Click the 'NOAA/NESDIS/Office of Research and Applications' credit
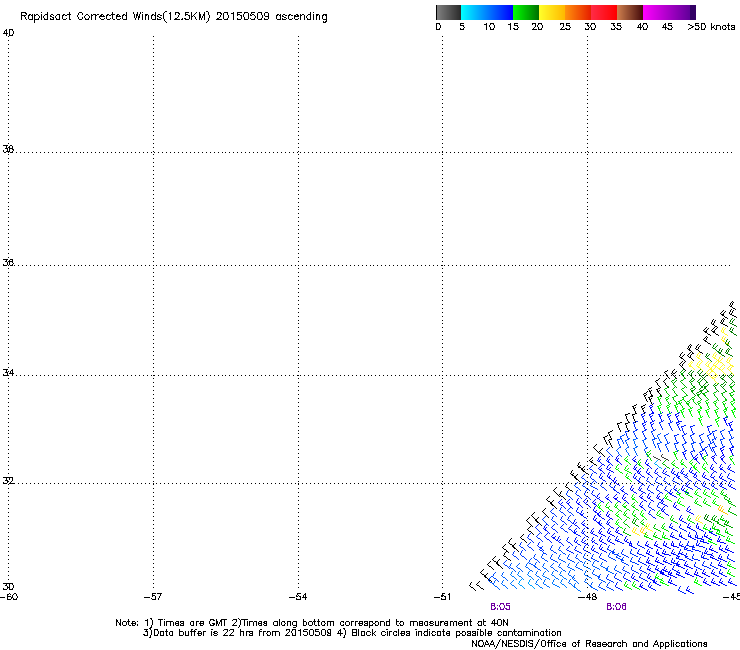The width and height of the screenshot is (740, 650). click(x=589, y=644)
